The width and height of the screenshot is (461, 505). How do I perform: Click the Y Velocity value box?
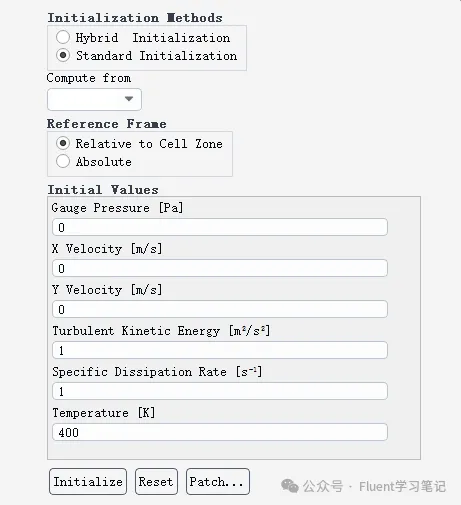(x=220, y=309)
